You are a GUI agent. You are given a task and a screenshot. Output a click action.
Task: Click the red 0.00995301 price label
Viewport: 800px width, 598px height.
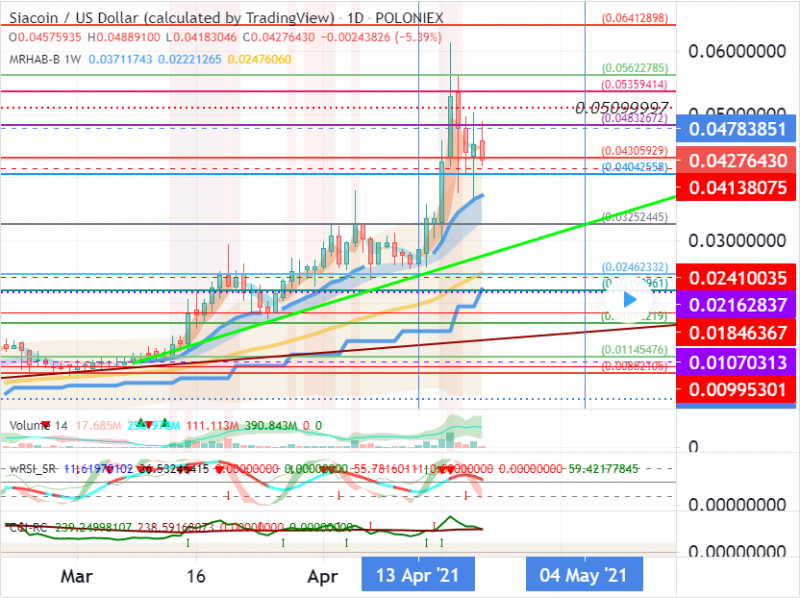tap(736, 388)
